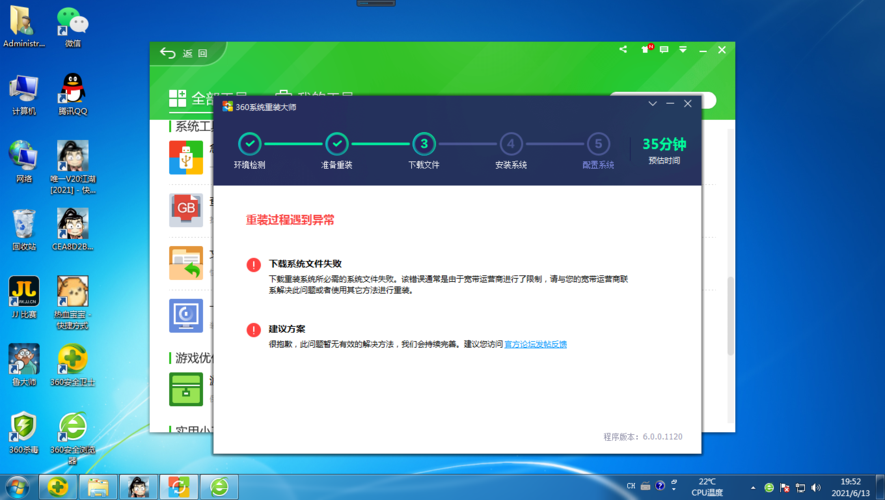Open the blue monitor tool icon

186,315
